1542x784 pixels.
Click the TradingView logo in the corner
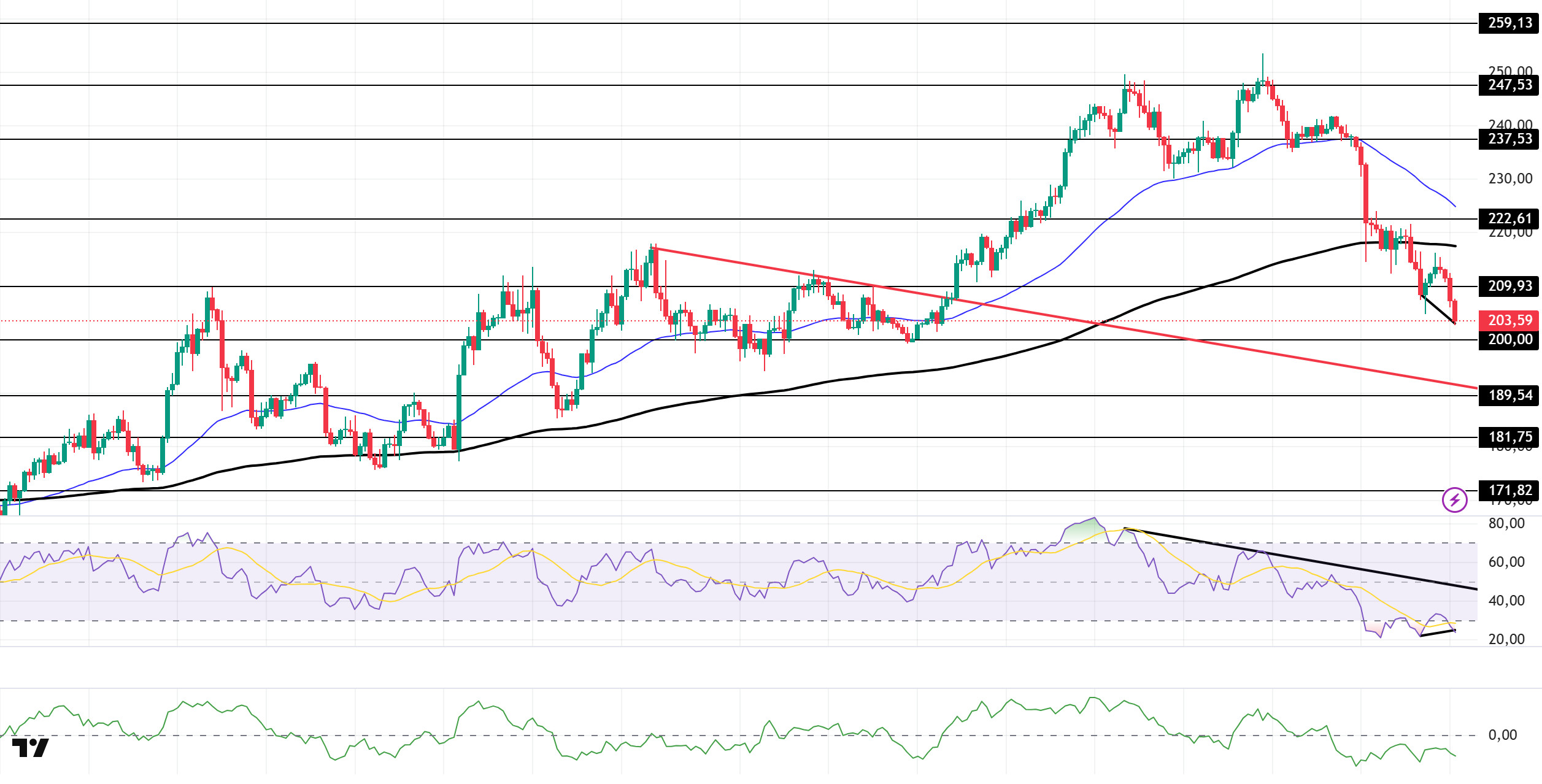[30, 748]
